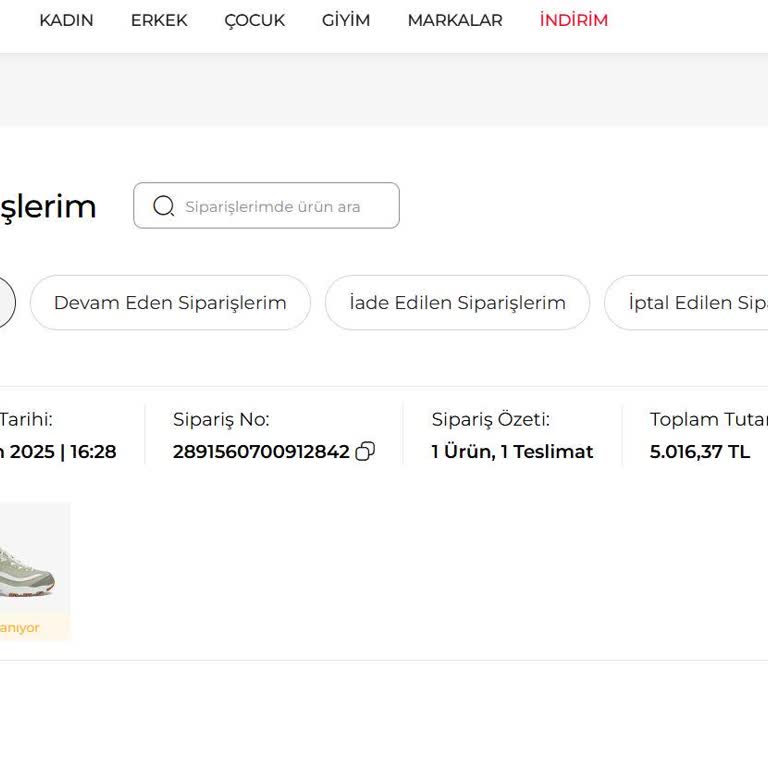Image resolution: width=768 pixels, height=768 pixels.
Task: Click the 'Sipariş No:' label
Action: (x=221, y=420)
